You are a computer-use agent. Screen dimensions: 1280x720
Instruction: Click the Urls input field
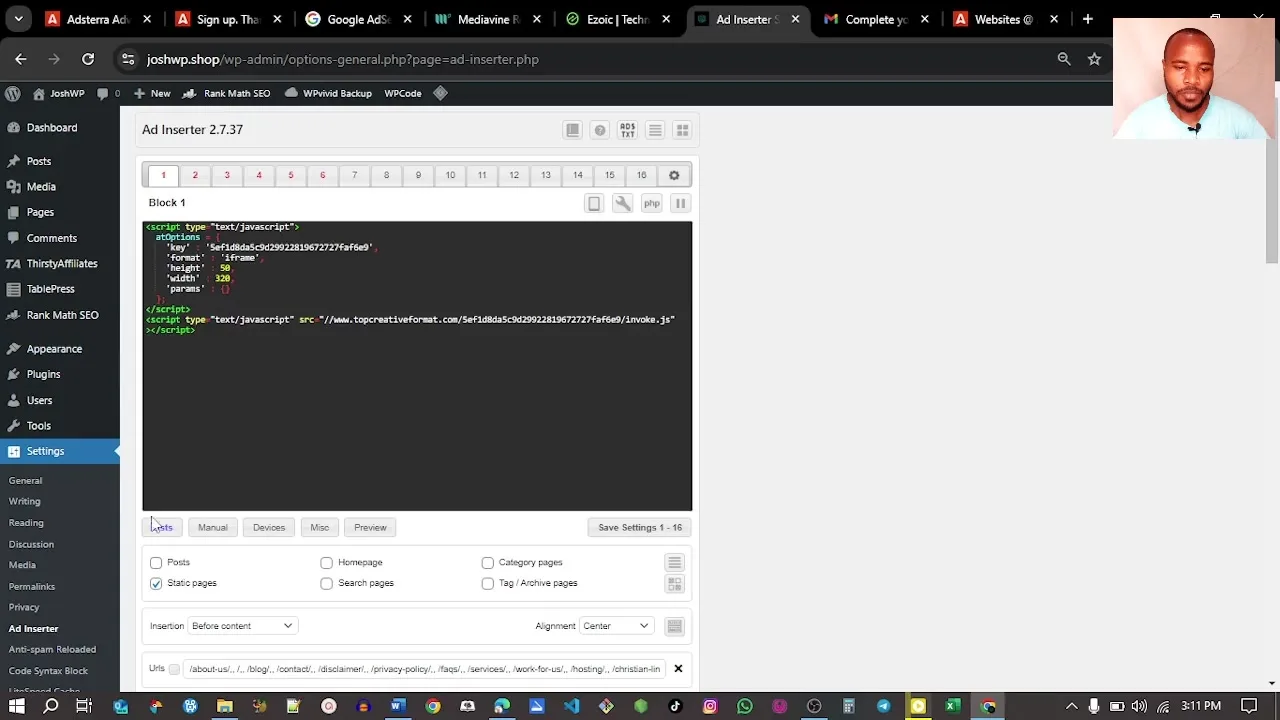tap(425, 669)
